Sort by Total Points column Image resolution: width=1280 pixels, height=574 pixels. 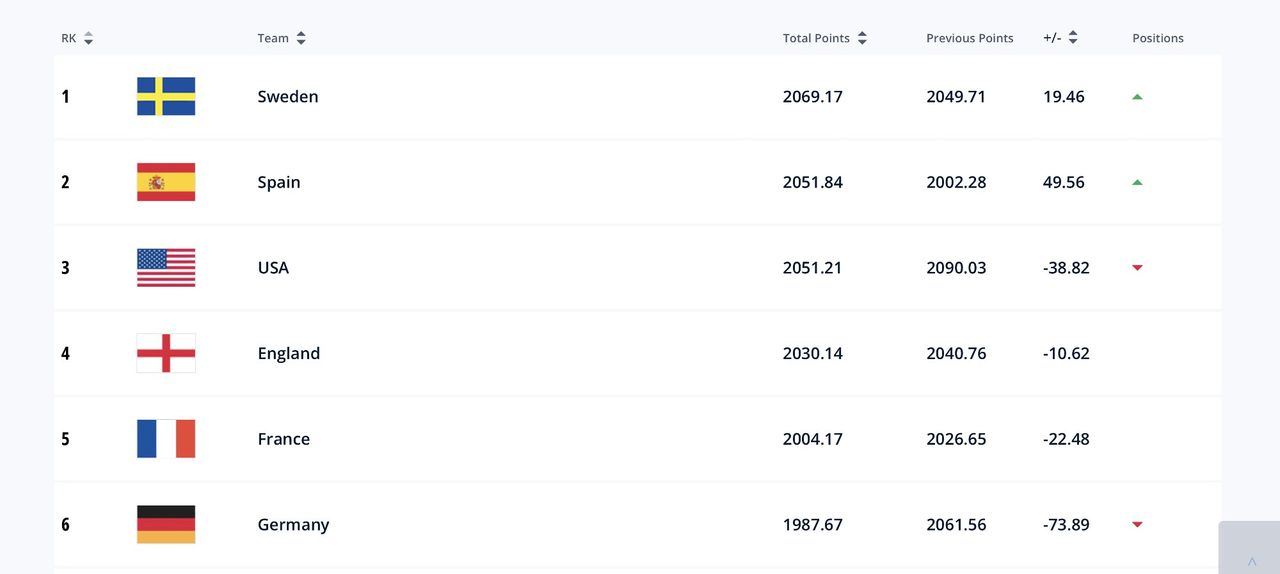[862, 38]
